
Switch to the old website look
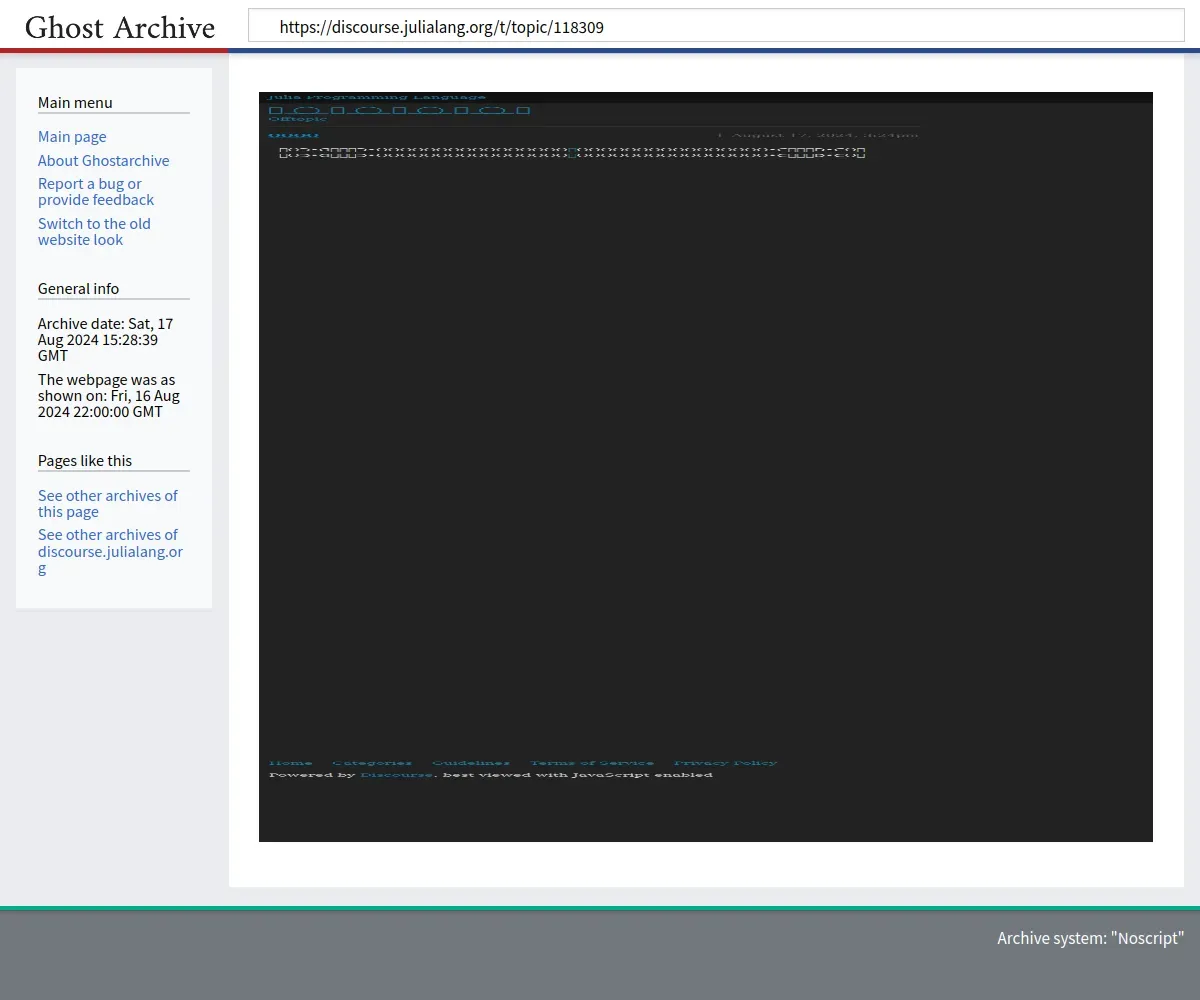pyautogui.click(x=94, y=232)
